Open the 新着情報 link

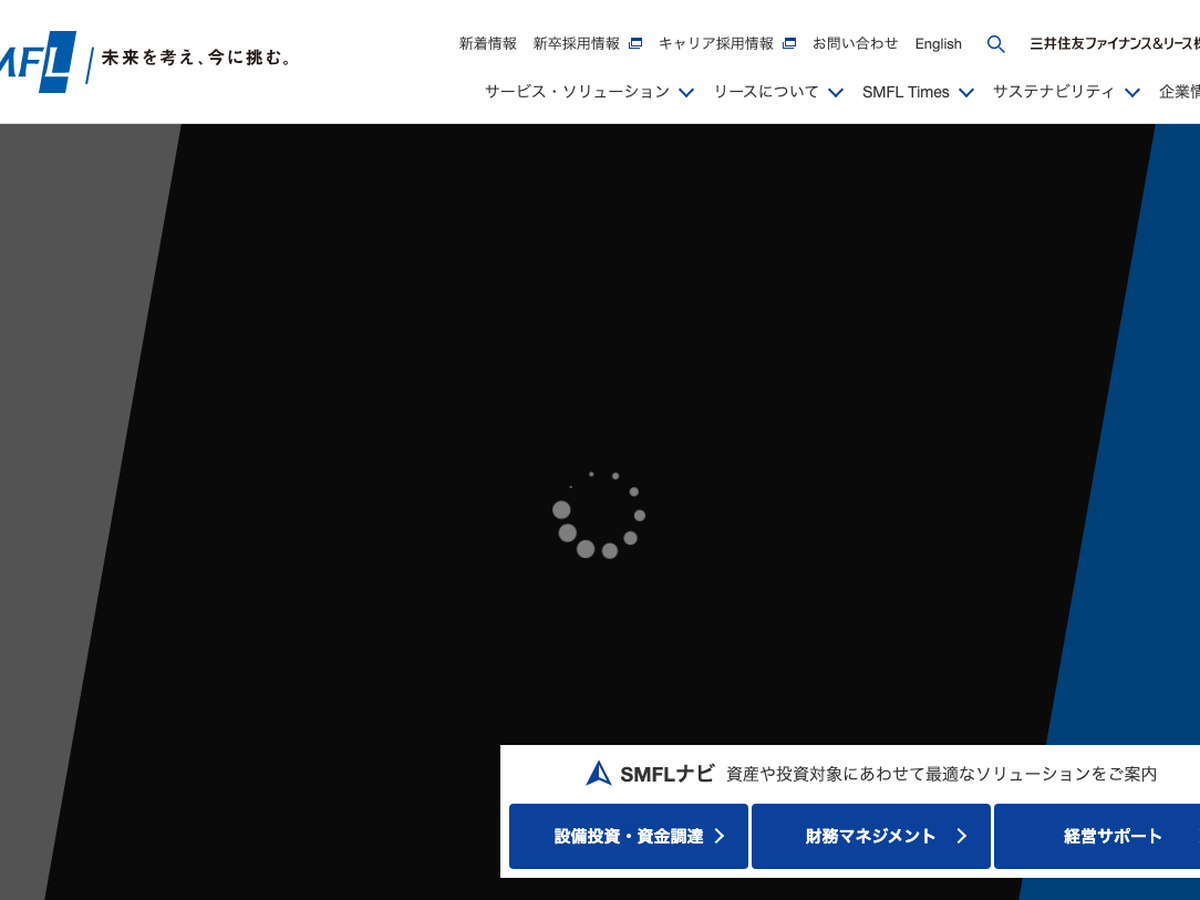click(x=488, y=44)
